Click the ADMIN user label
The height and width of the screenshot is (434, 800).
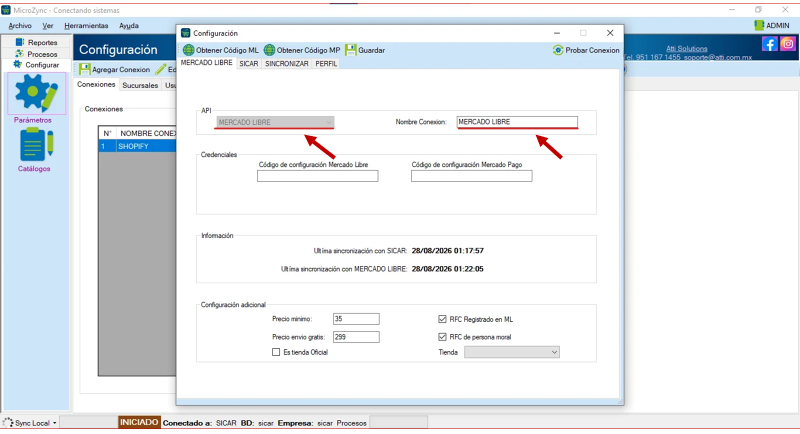(778, 25)
